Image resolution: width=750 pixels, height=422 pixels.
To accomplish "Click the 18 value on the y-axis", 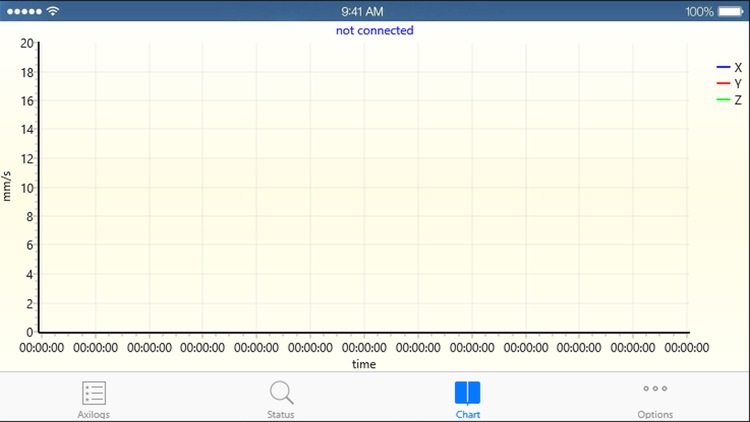I will pyautogui.click(x=27, y=73).
